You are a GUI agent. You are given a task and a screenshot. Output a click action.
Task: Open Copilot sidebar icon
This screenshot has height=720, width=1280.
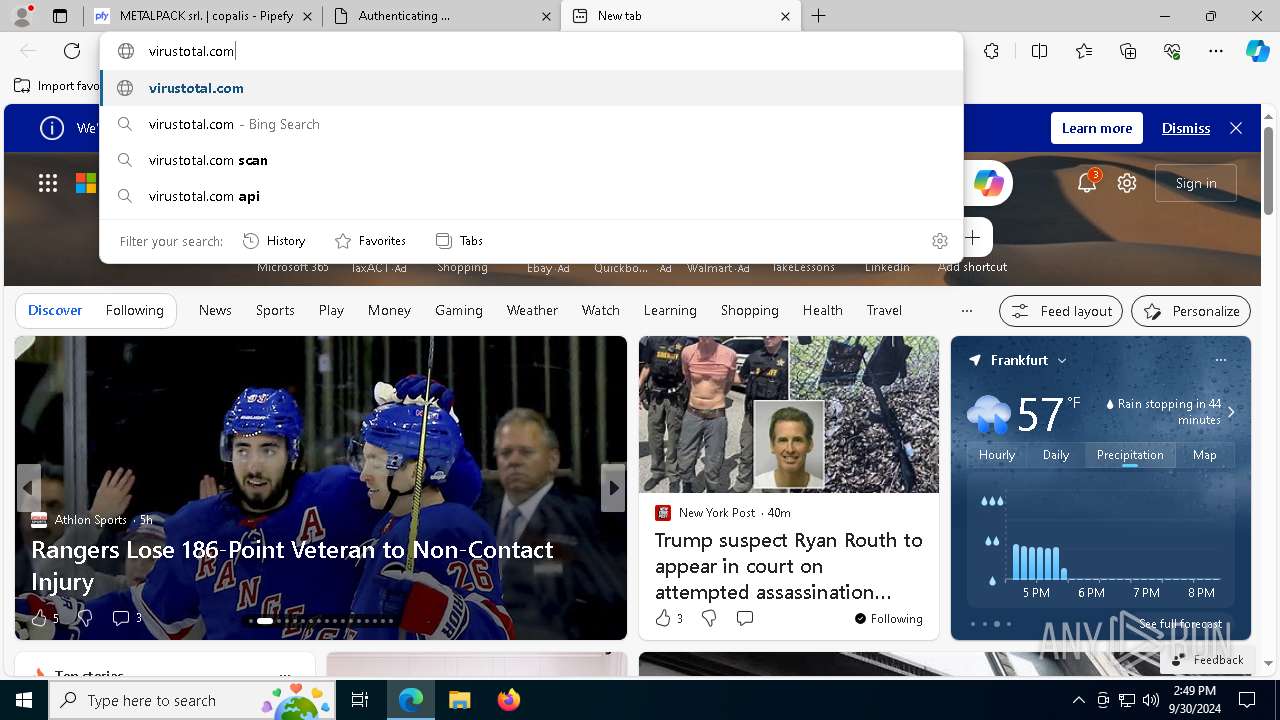tap(1257, 51)
